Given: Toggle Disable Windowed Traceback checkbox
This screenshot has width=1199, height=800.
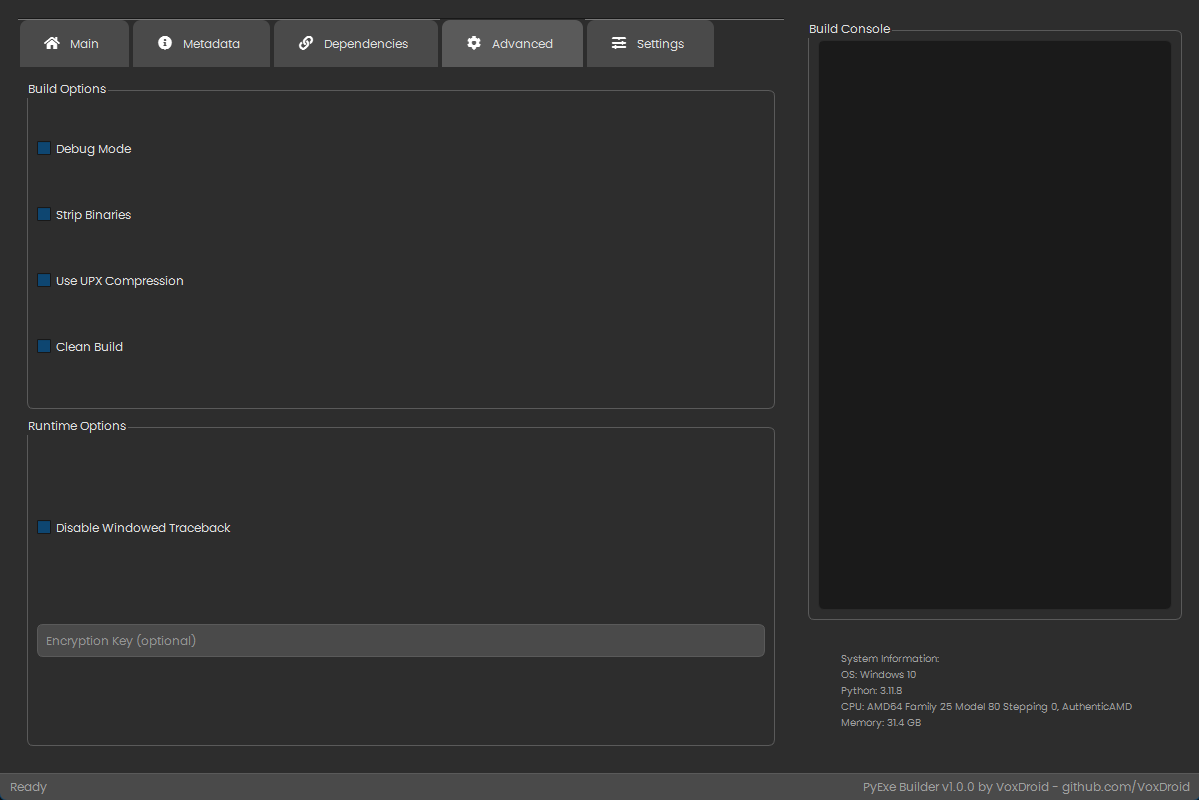Looking at the screenshot, I should coord(44,528).
